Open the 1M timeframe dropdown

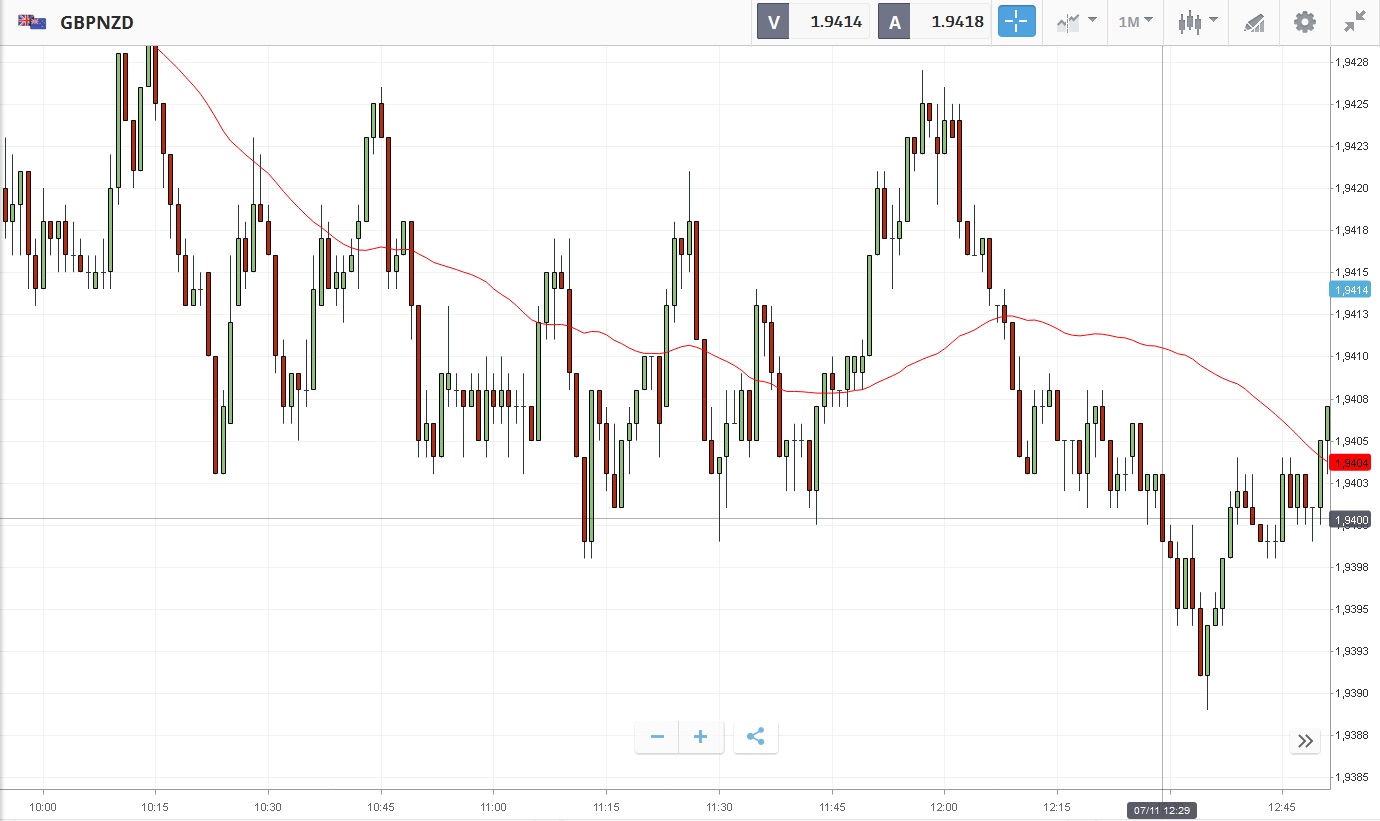point(1135,21)
